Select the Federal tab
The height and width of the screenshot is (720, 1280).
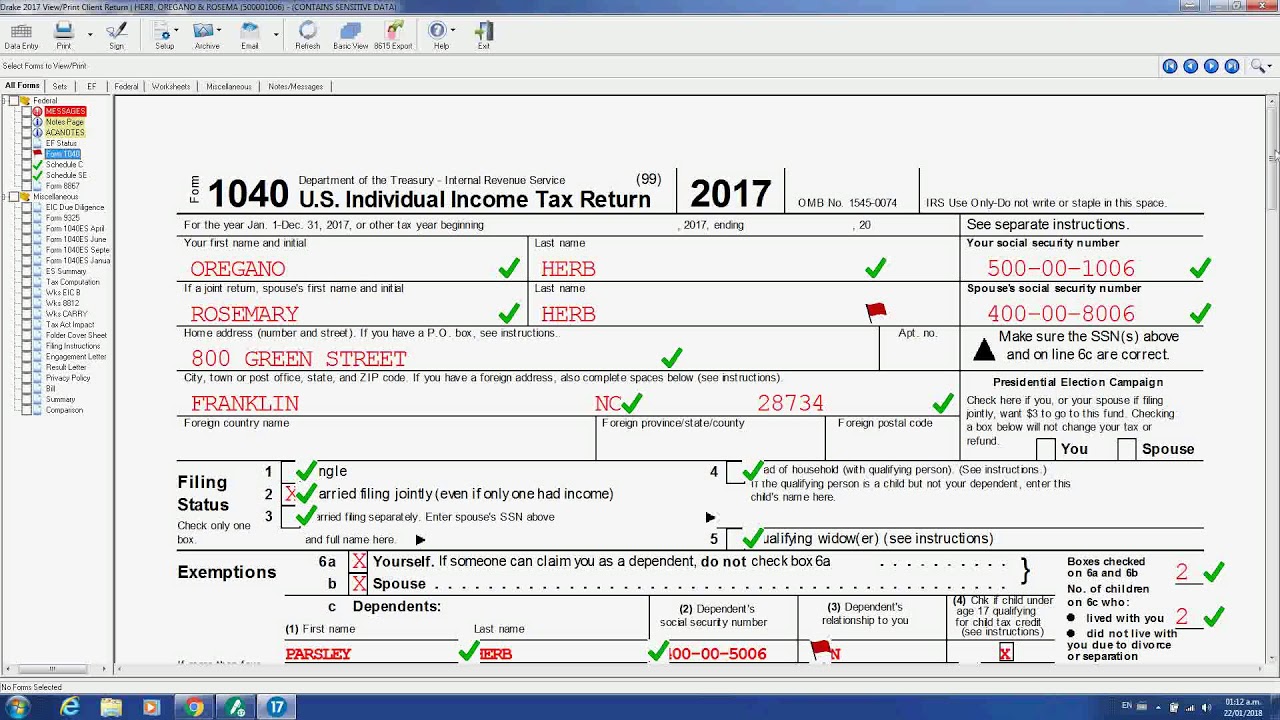(x=126, y=87)
